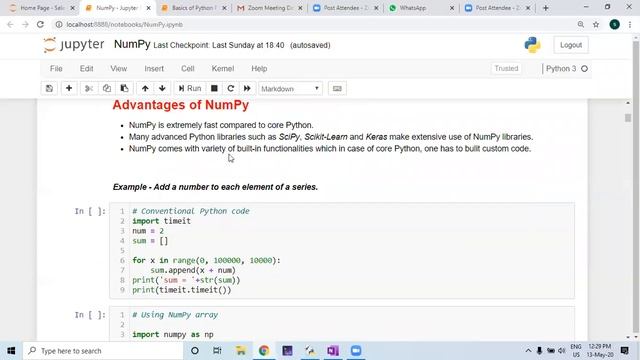Click the Python 3 kernel indicator circle

pos(584,69)
